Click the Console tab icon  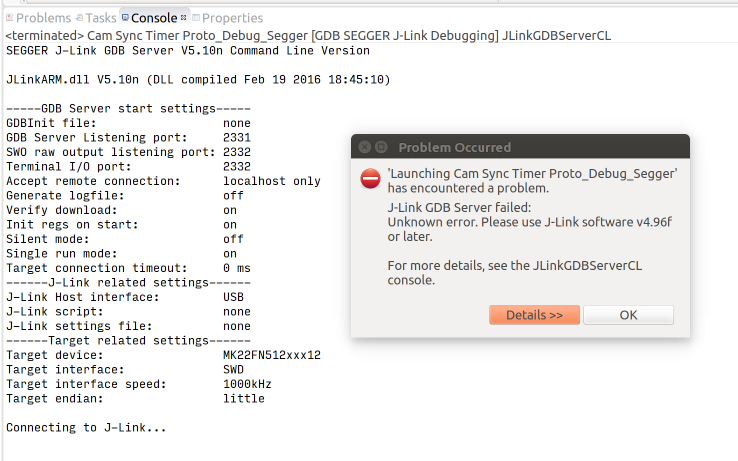(126, 18)
